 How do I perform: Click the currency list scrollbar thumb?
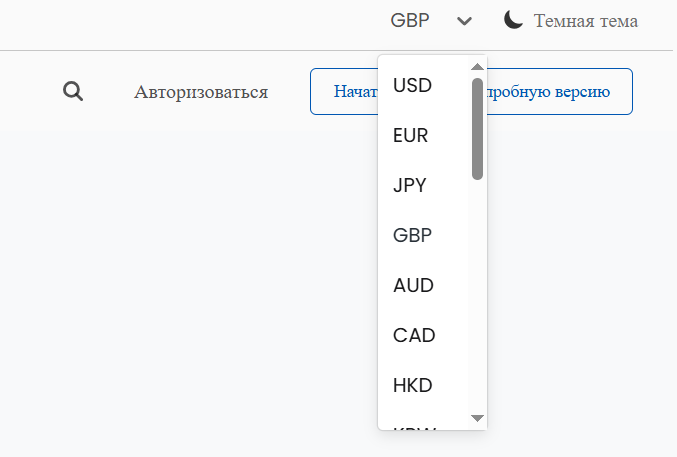coord(477,128)
